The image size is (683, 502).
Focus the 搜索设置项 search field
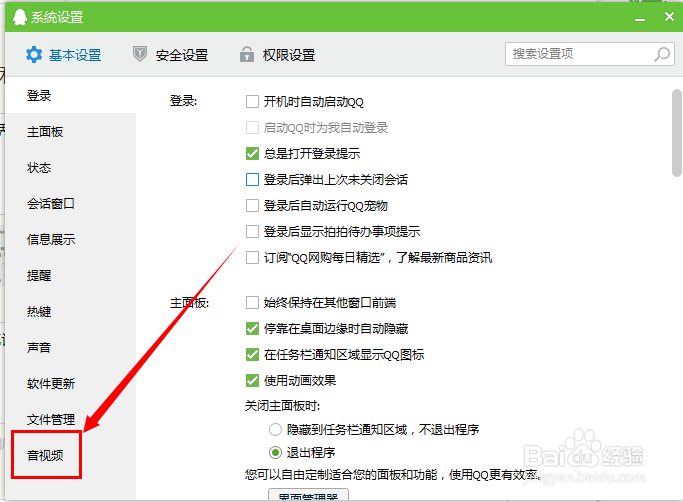(x=590, y=54)
